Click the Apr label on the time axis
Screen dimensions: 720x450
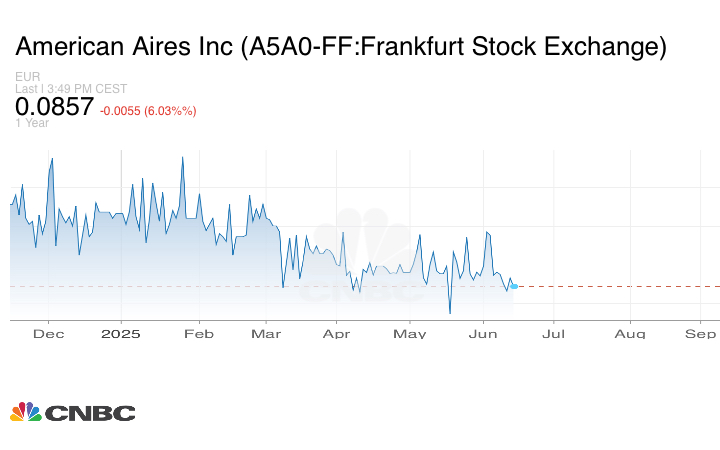point(337,334)
